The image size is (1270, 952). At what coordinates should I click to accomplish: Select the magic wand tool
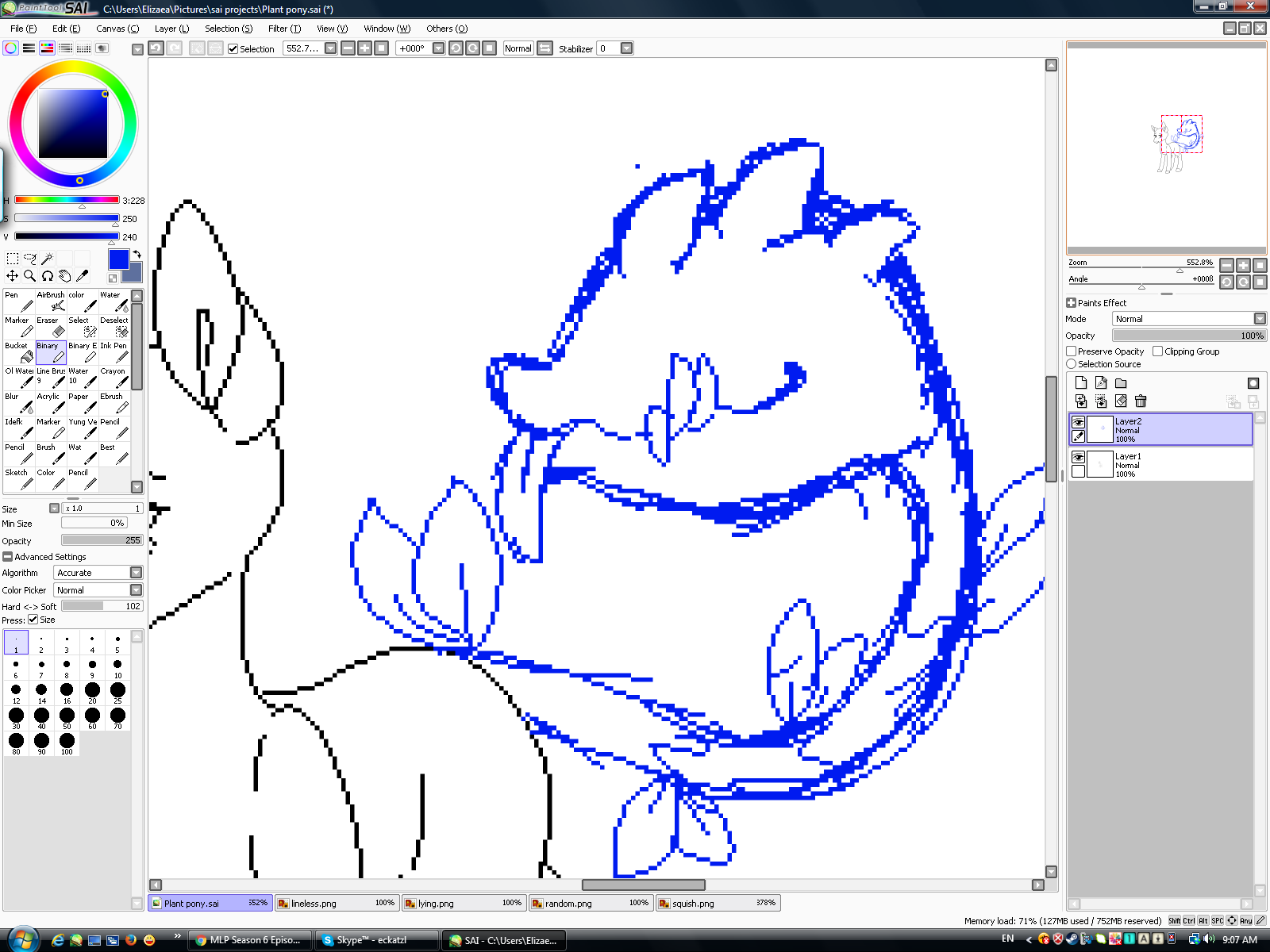click(x=48, y=259)
